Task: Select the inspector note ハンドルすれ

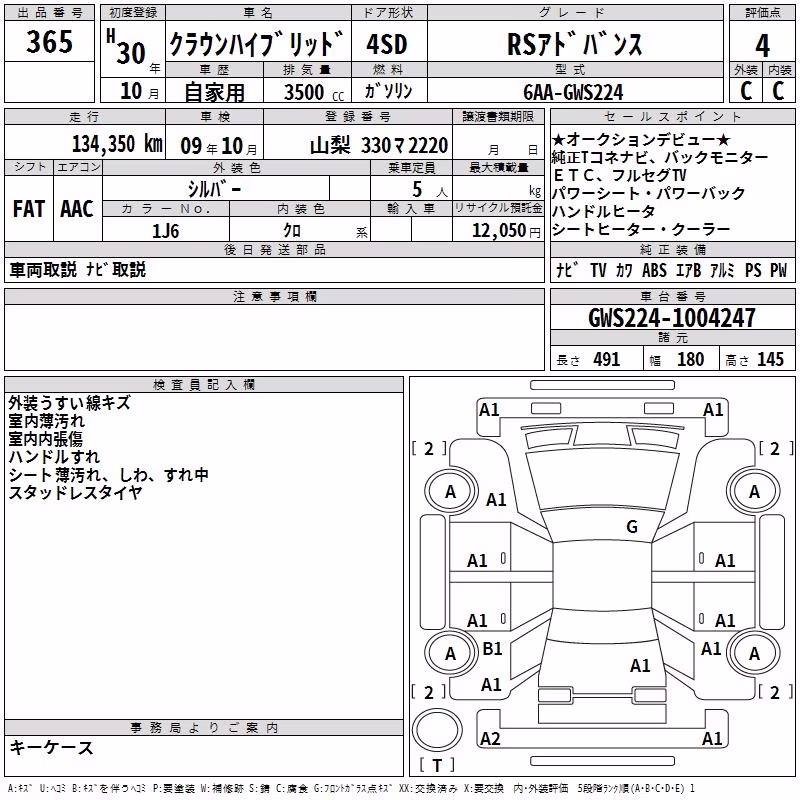Action: [x=54, y=457]
